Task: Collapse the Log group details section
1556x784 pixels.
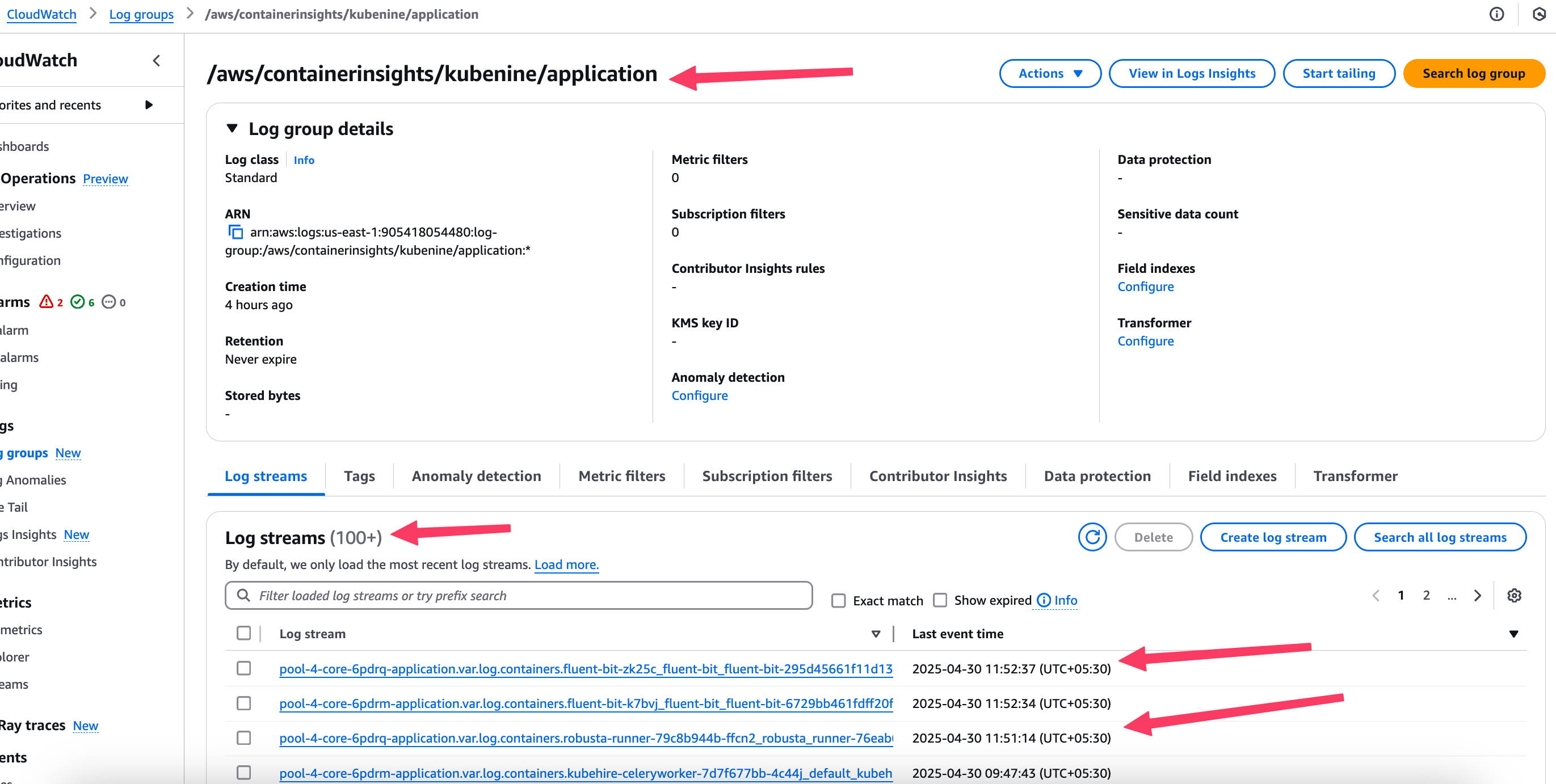Action: click(x=232, y=128)
